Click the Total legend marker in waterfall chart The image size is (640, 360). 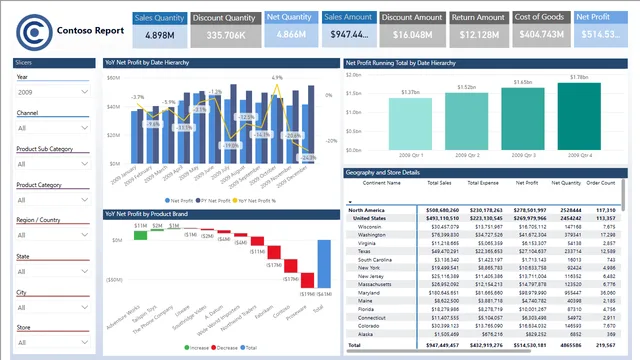click(243, 348)
